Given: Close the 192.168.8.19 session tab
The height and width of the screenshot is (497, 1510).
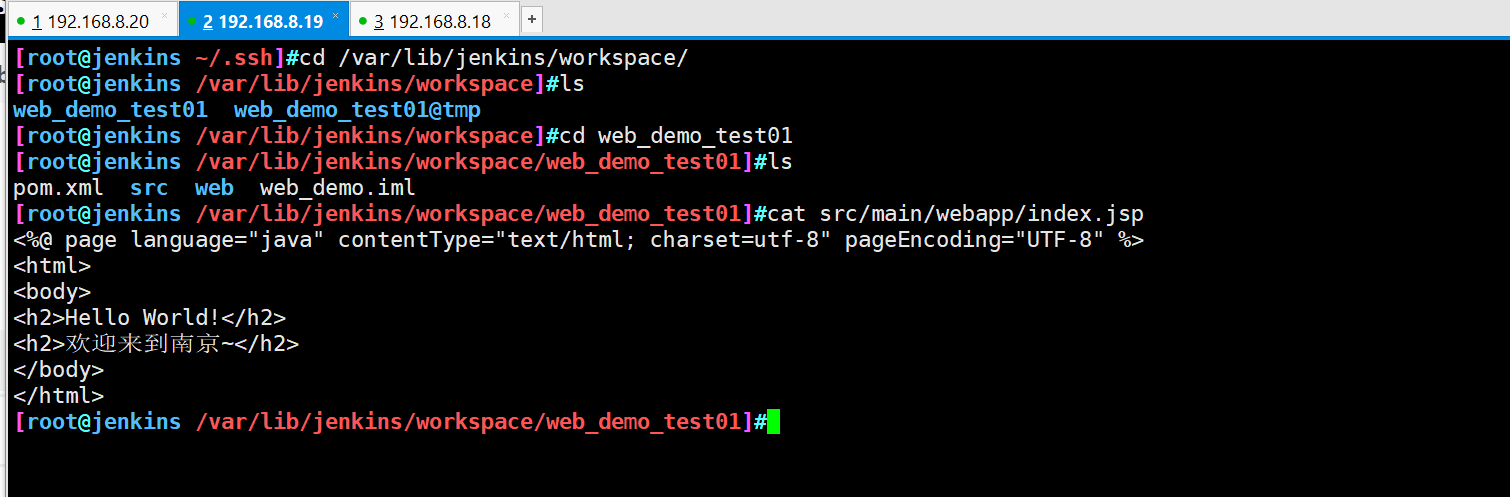Looking at the screenshot, I should [x=337, y=16].
